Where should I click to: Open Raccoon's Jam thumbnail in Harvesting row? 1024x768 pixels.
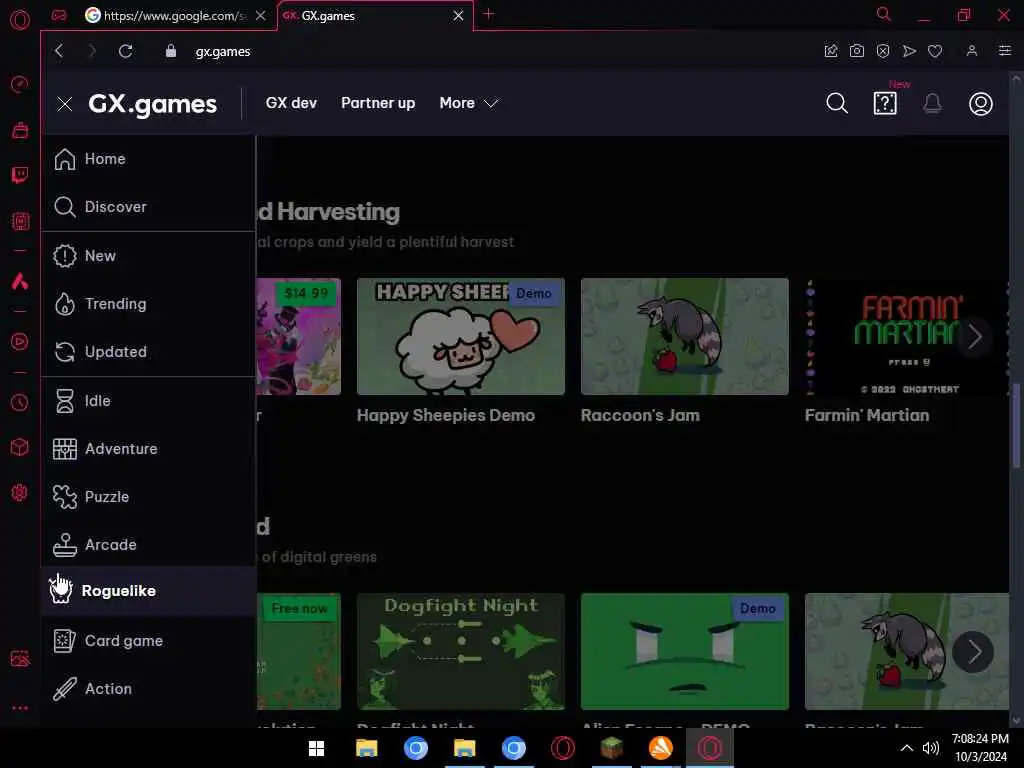(684, 336)
